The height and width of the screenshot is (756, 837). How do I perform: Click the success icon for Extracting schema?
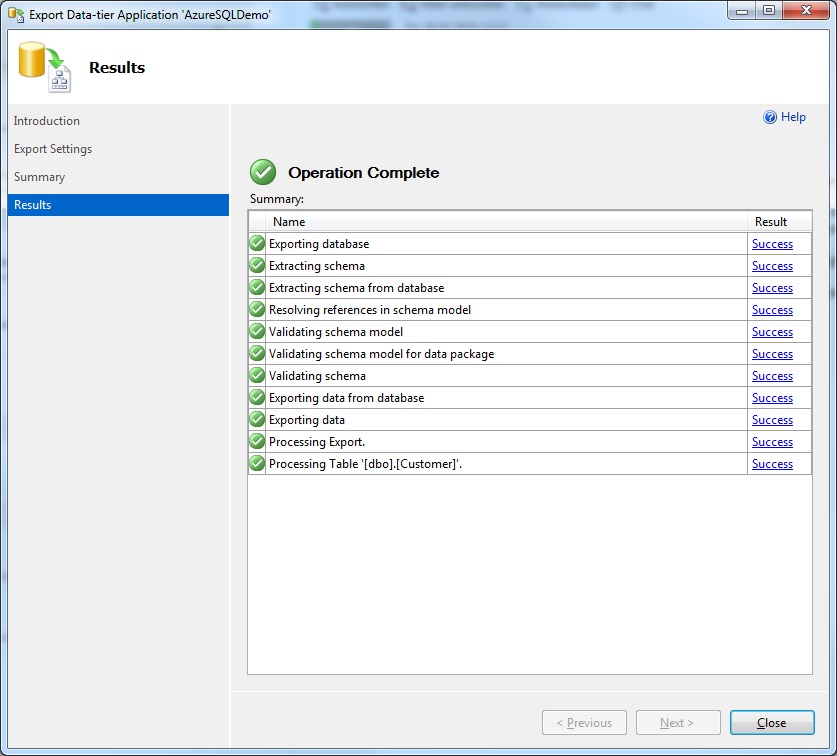257,266
